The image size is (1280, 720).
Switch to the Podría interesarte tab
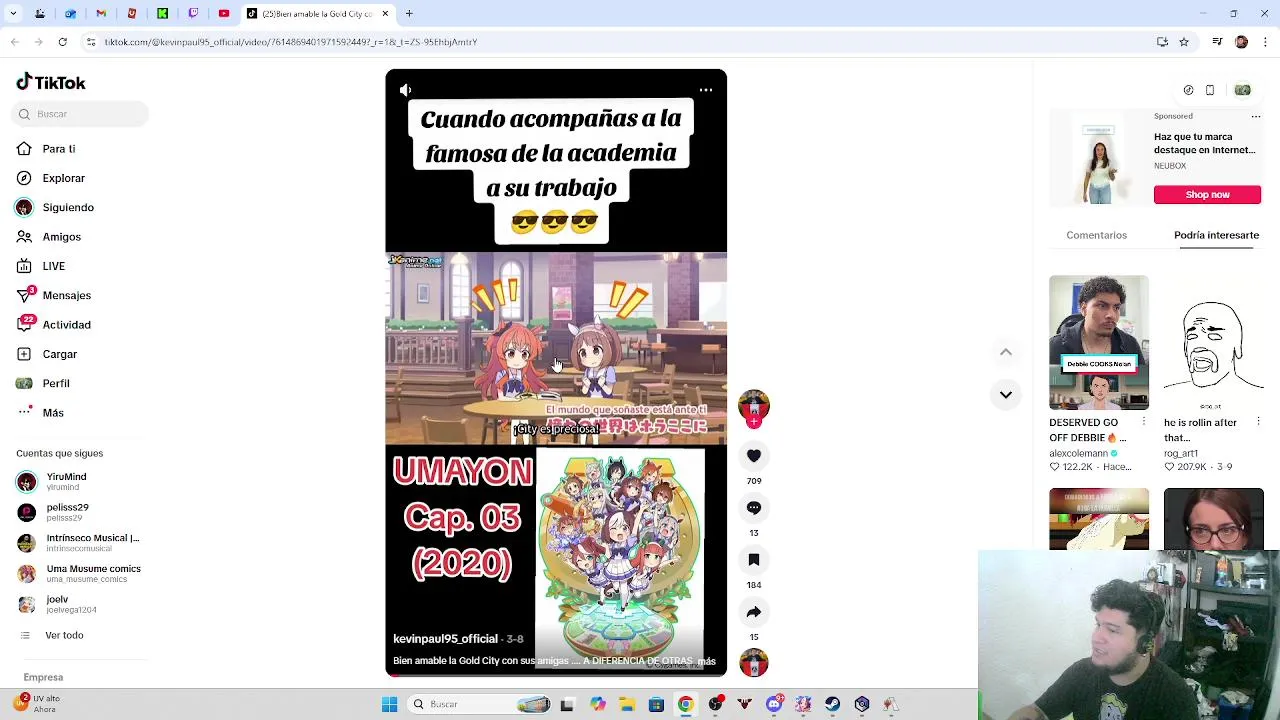(x=1216, y=235)
